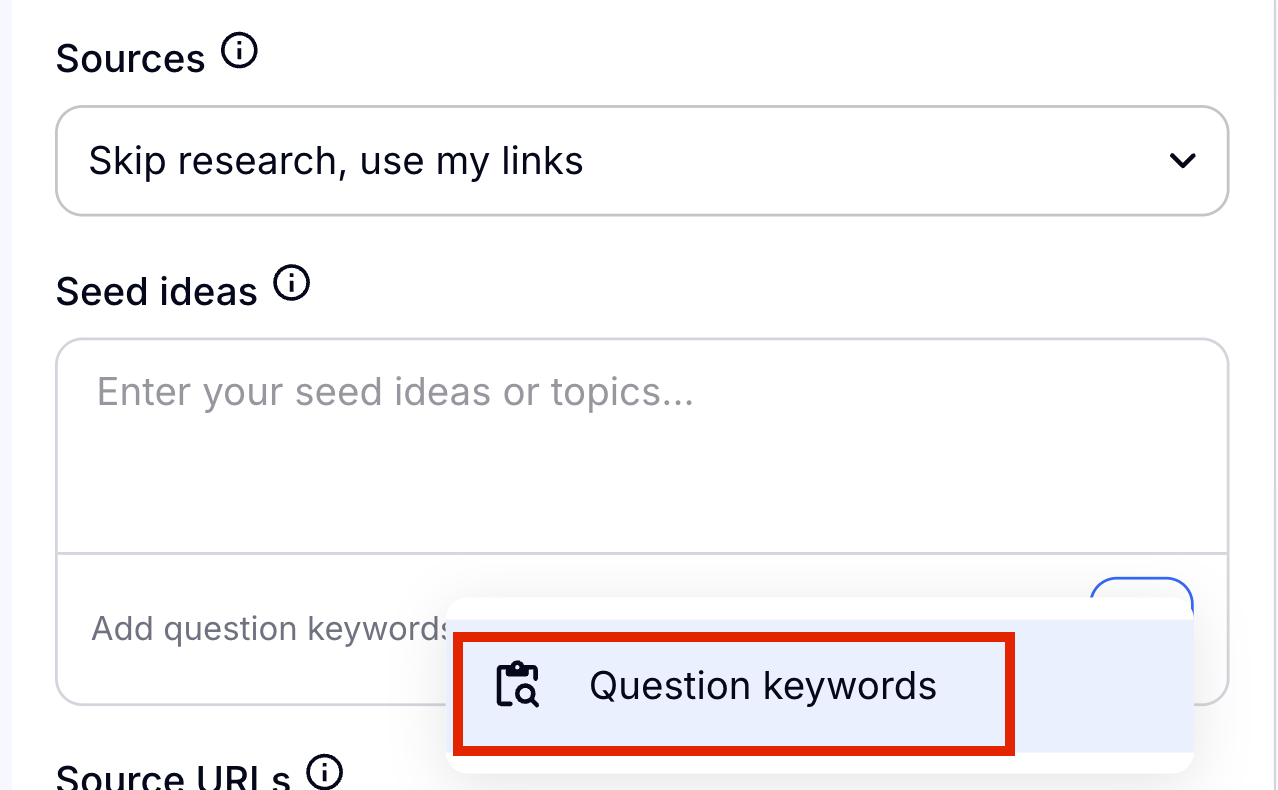Viewport: 1278px width, 790px height.
Task: Click blank area inside Seed ideas textarea
Action: [642, 480]
